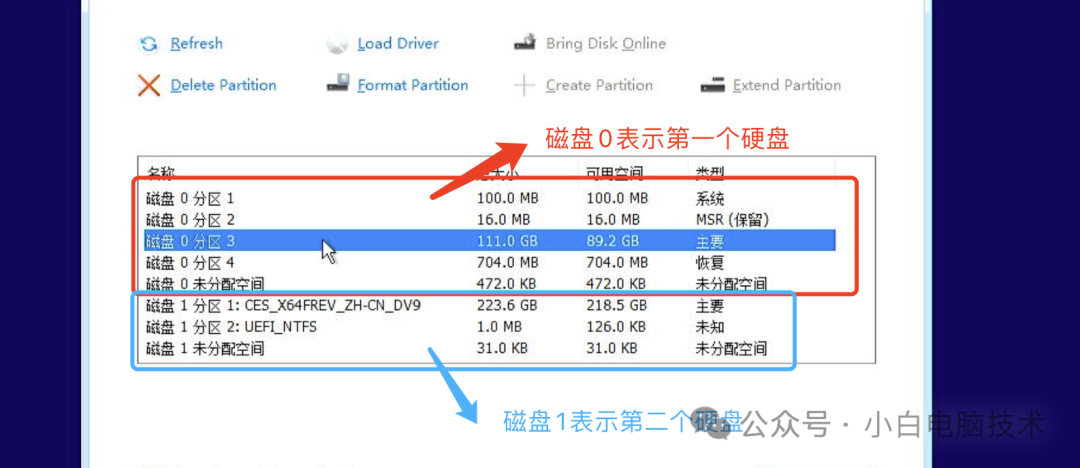Click the MSR (保留) type cell
This screenshot has width=1080, height=468.
(732, 220)
